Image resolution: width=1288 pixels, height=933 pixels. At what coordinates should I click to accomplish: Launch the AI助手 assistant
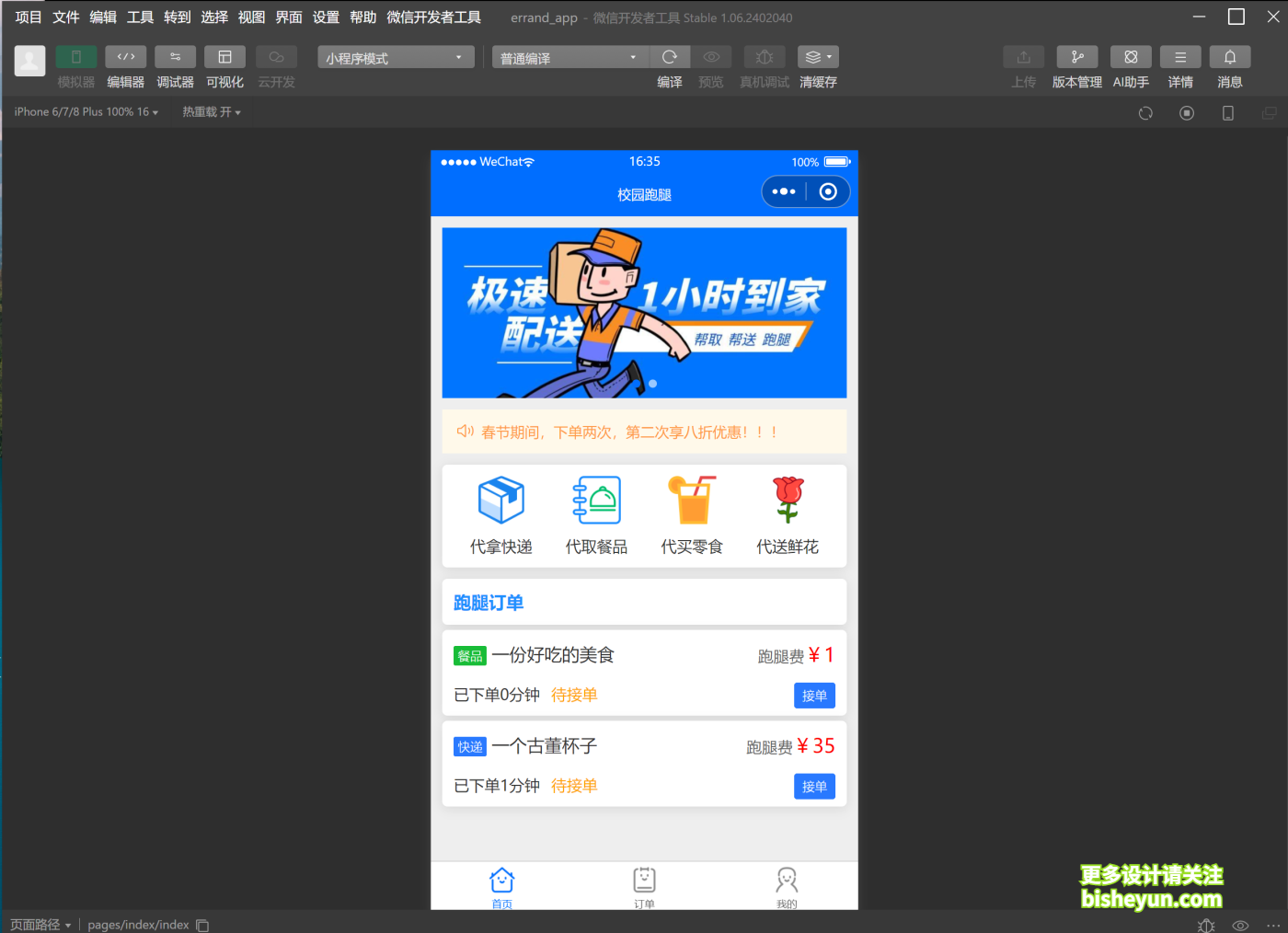coord(1131,57)
